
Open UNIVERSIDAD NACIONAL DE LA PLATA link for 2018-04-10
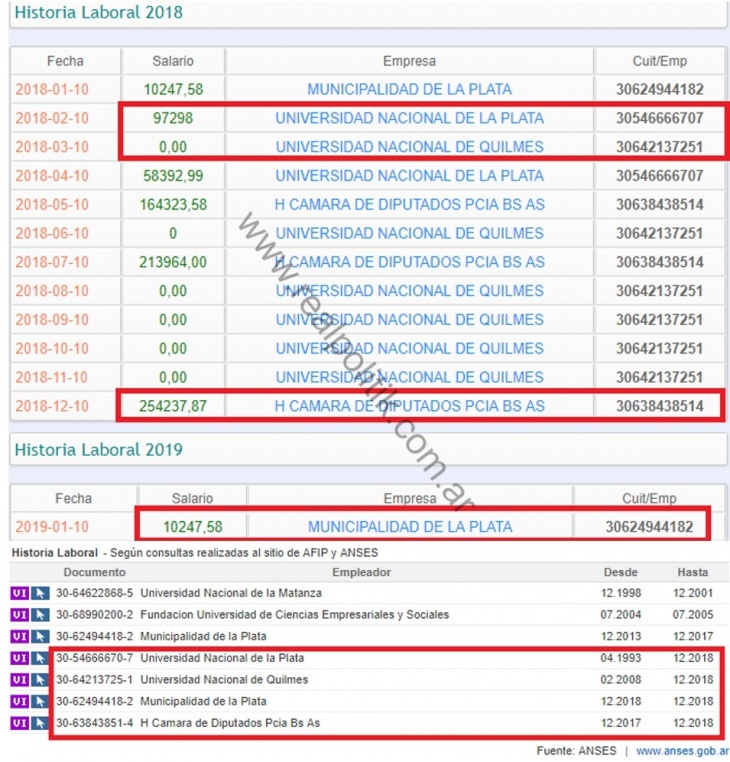(409, 175)
